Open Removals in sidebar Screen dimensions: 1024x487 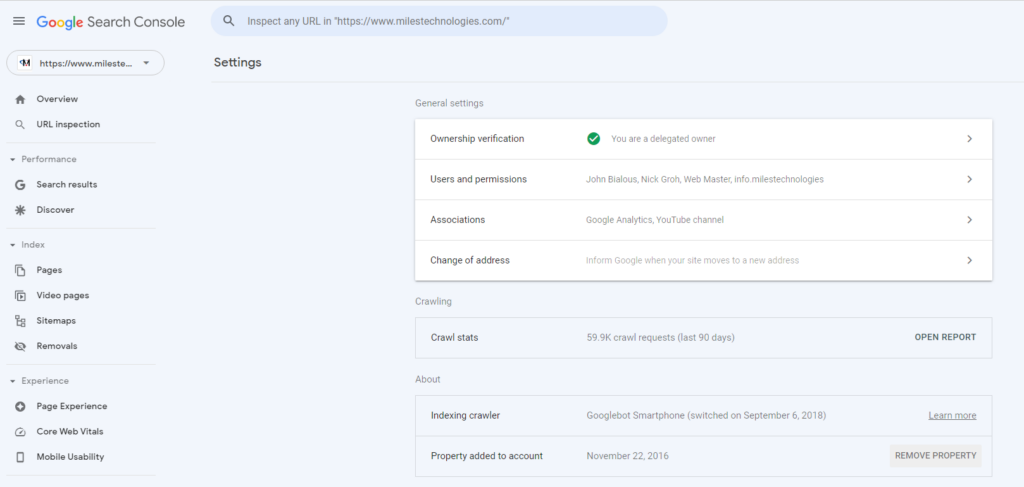57,346
